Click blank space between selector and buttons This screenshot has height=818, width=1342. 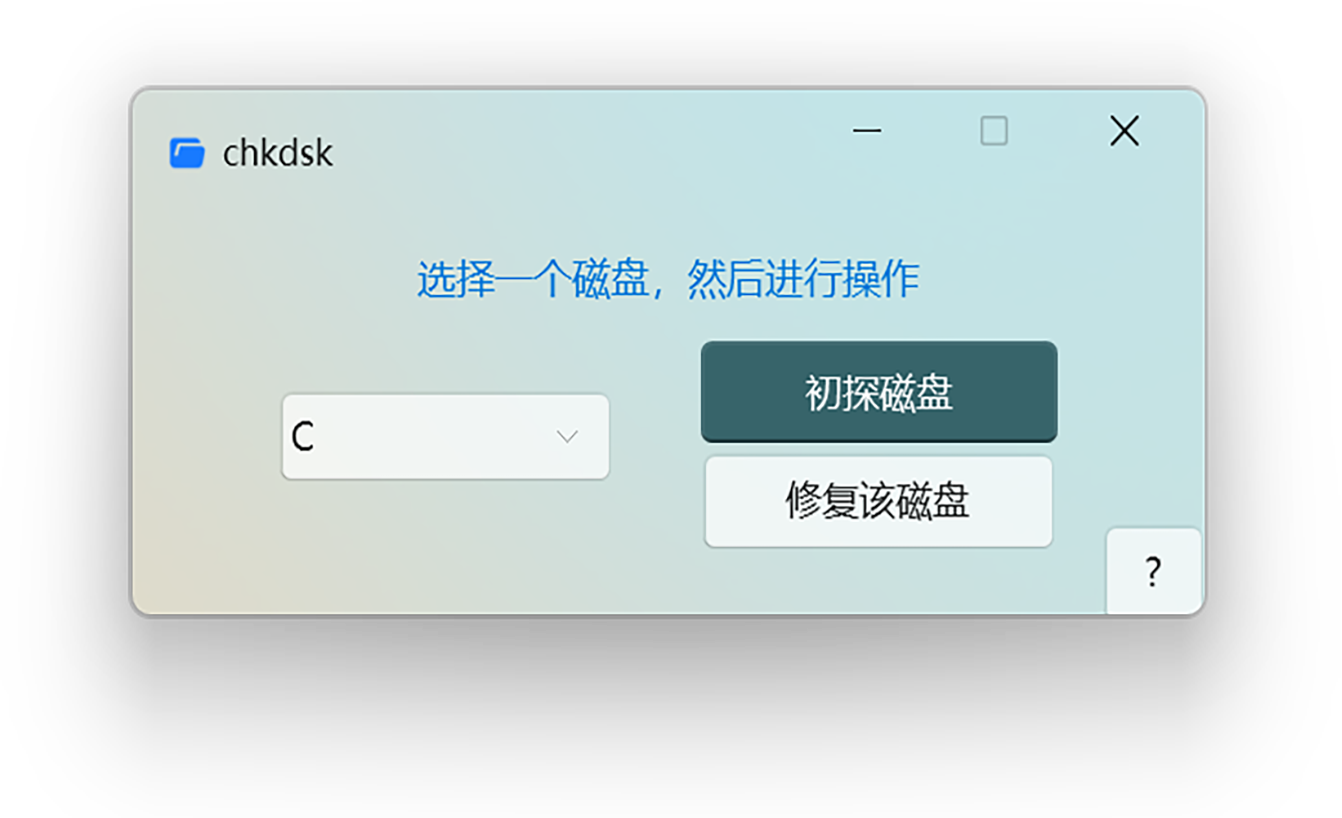click(x=655, y=437)
